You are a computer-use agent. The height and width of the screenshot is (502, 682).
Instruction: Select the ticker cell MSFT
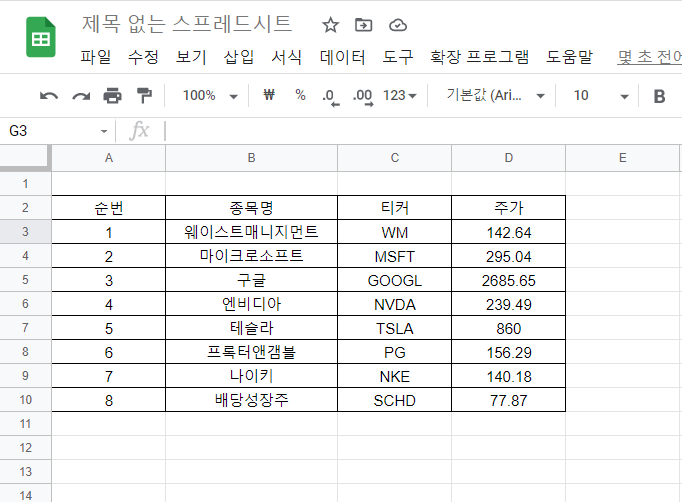[x=394, y=256]
